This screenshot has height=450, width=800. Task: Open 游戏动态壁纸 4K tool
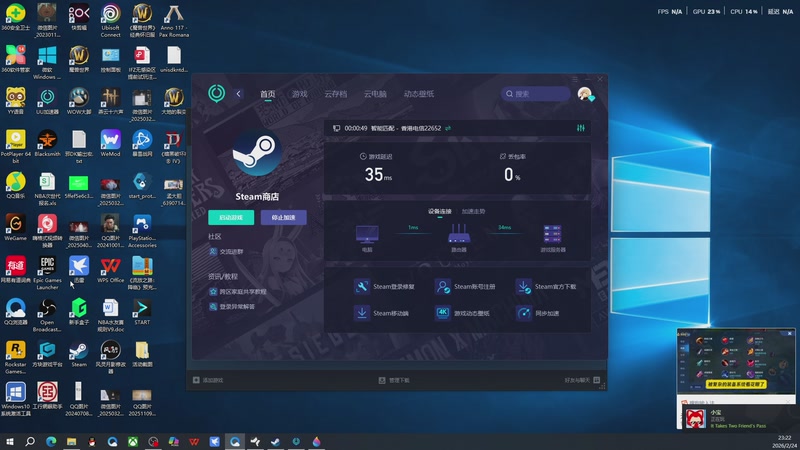point(462,313)
